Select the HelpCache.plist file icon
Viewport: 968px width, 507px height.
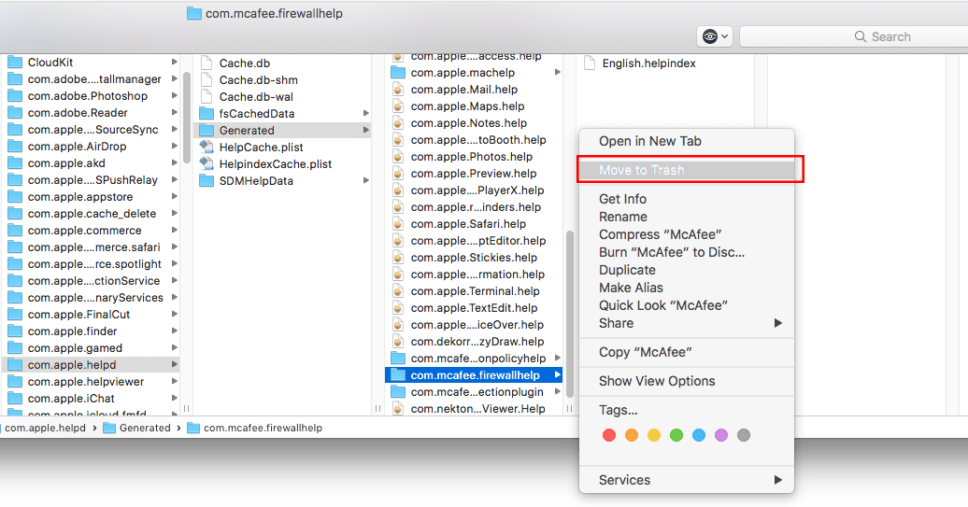click(x=207, y=147)
